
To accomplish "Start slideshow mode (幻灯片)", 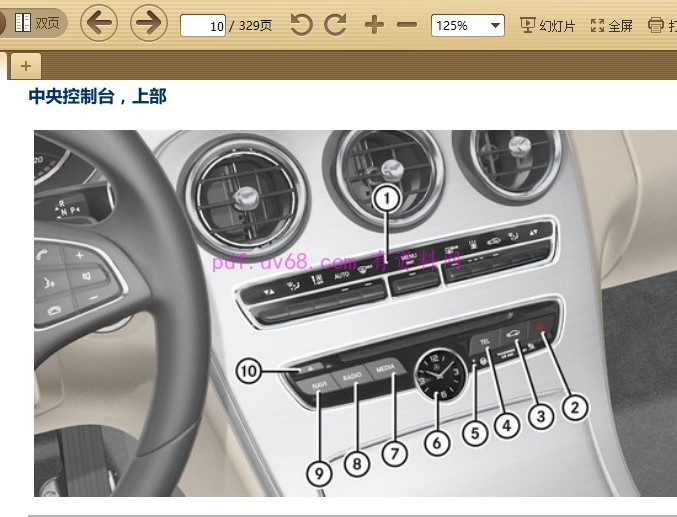I will (548, 25).
